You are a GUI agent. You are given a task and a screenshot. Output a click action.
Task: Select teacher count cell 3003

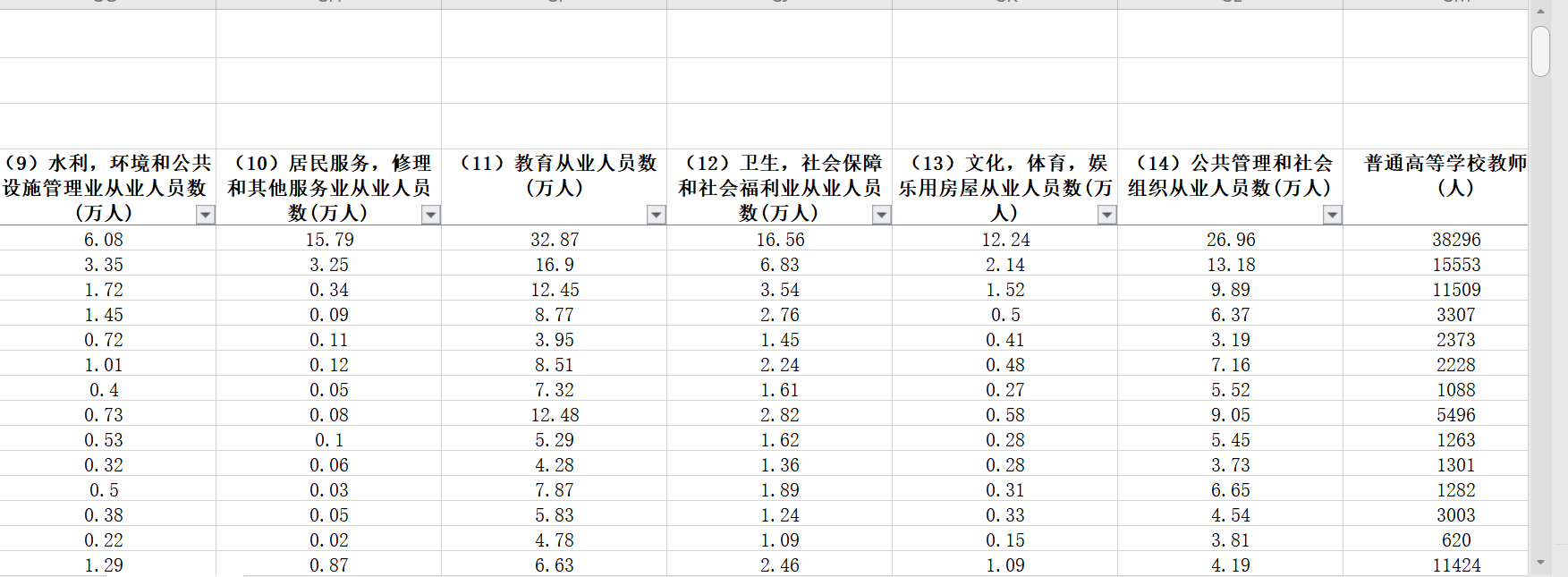1436,515
